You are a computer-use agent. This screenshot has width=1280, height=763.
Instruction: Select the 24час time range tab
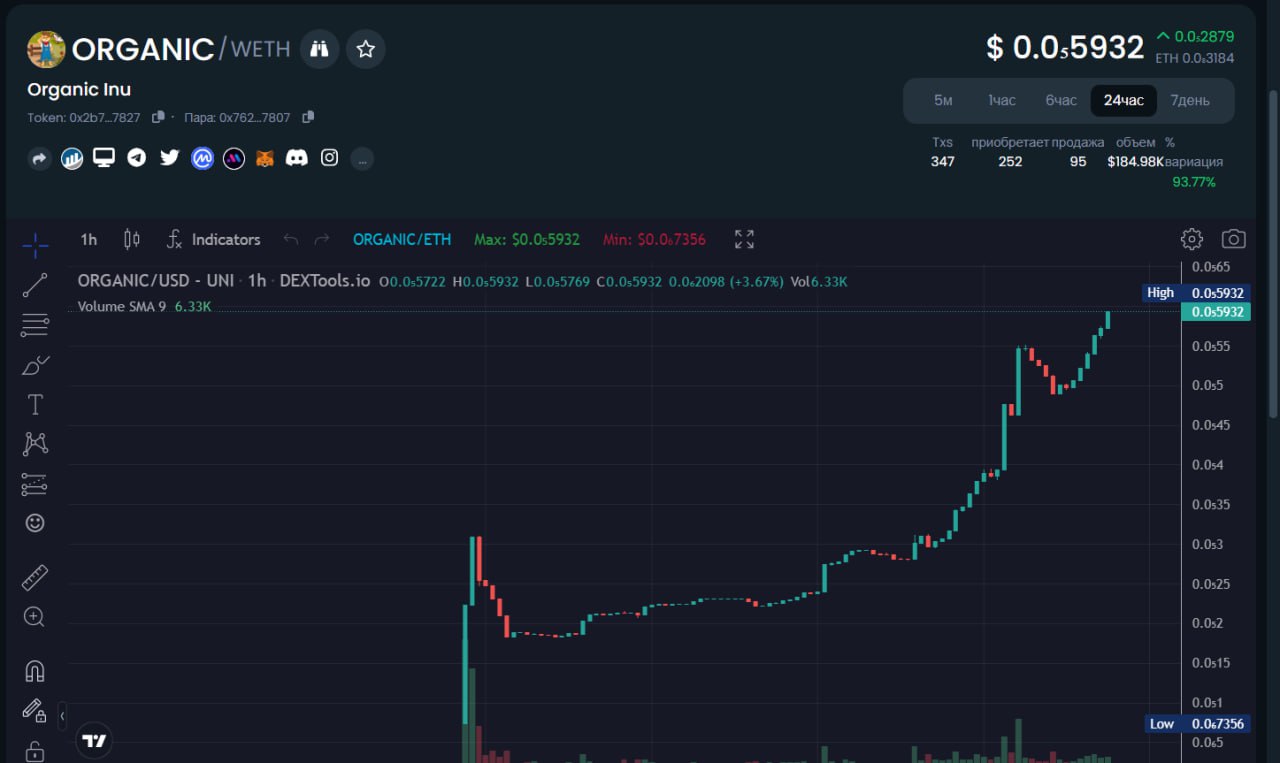click(x=1124, y=100)
